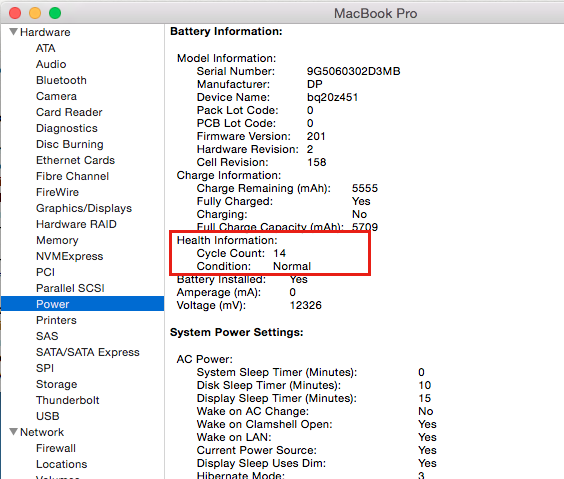Select Hardware RAID in the sidebar
564x479 pixels.
click(76, 224)
